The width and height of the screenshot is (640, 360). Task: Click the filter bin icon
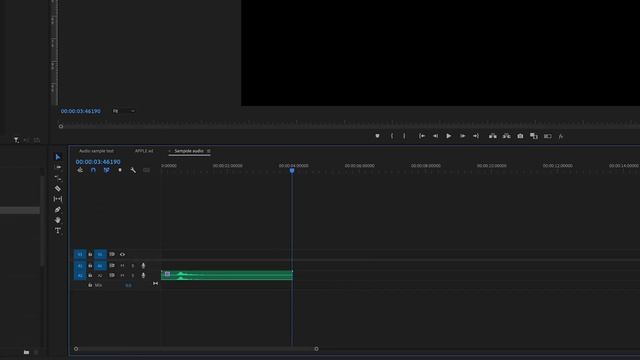(x=16, y=140)
